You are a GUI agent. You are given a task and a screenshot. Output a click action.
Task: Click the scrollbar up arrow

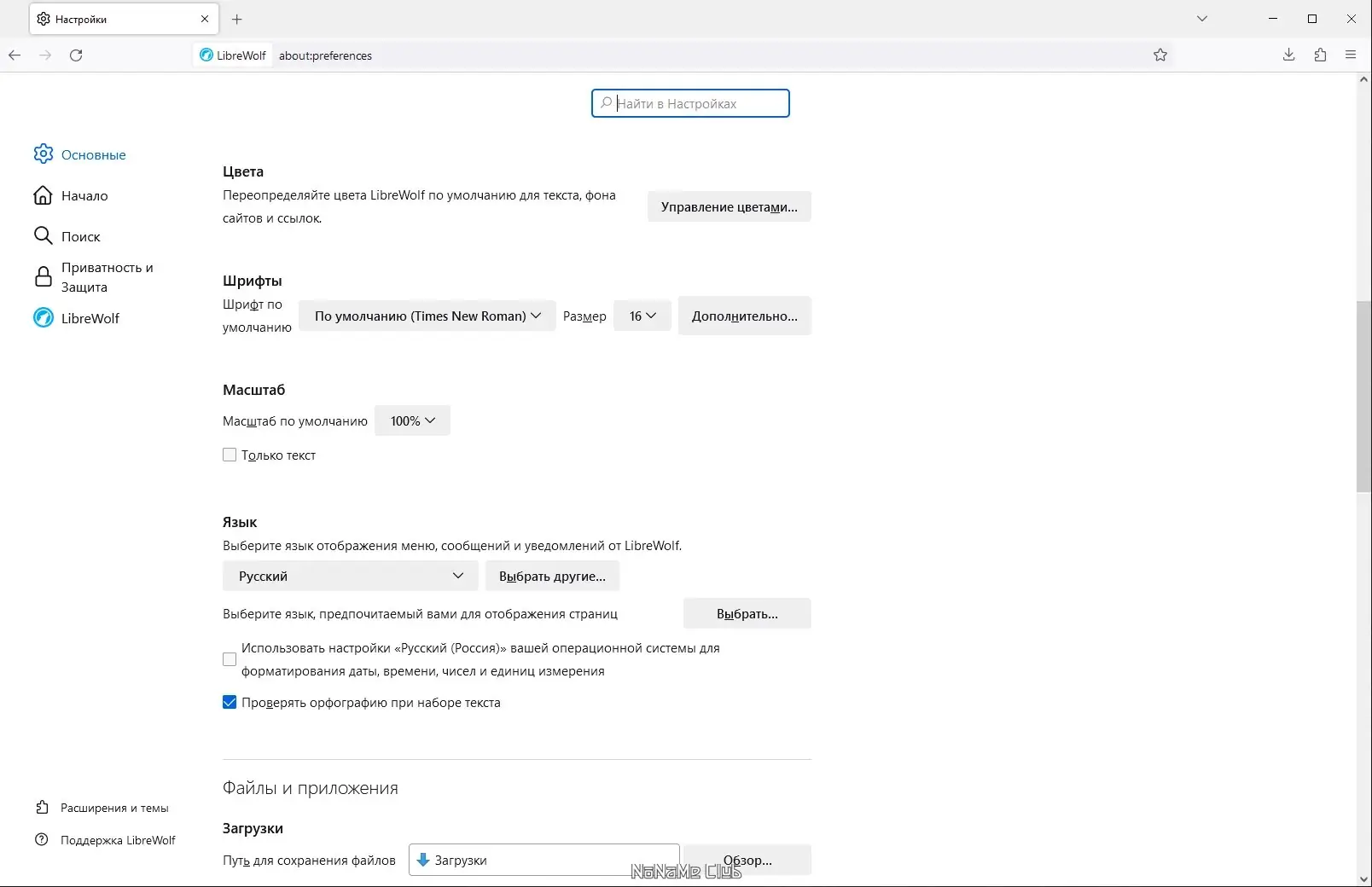click(1363, 80)
